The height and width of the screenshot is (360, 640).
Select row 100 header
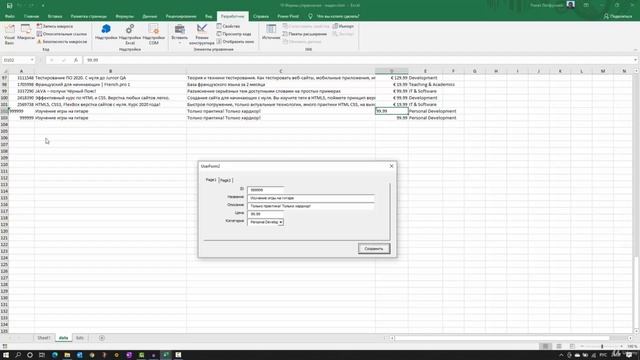[4, 98]
